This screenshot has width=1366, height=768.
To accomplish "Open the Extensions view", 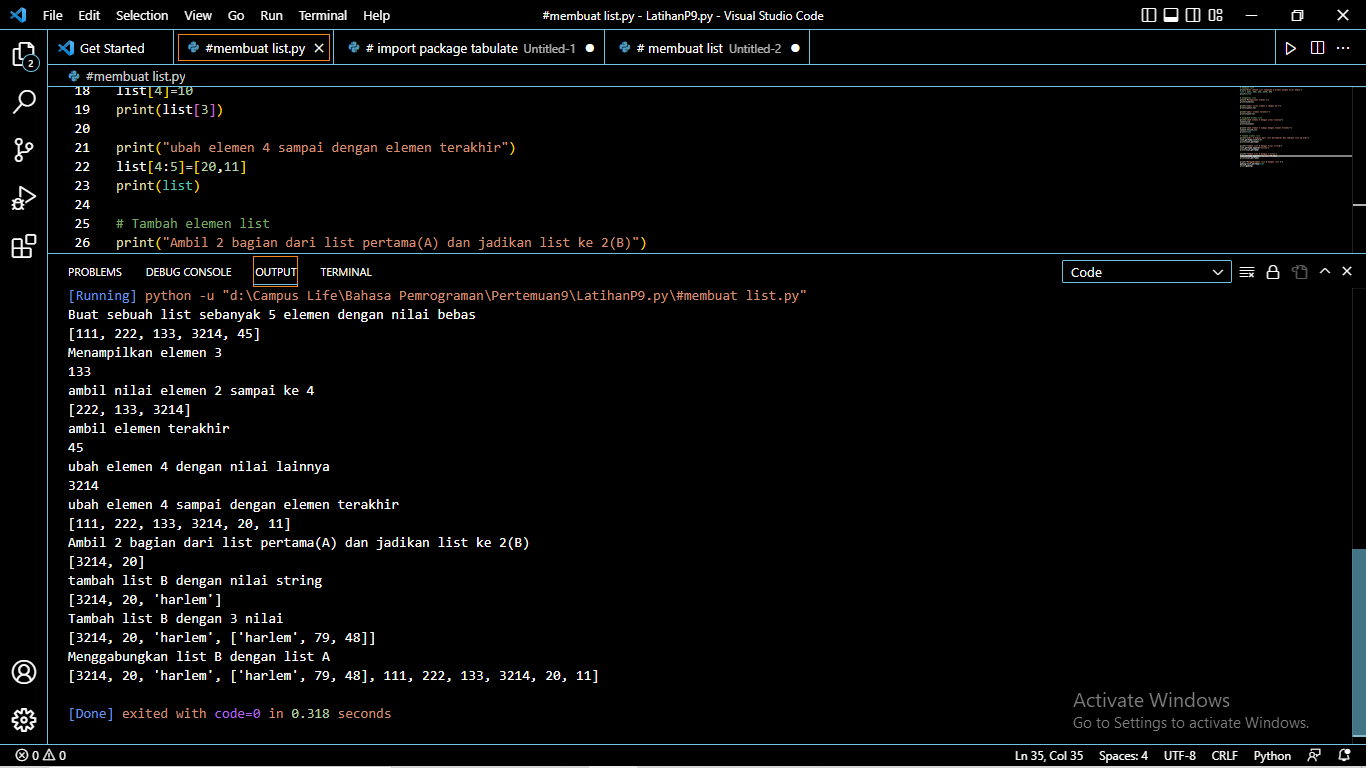I will pos(24,246).
